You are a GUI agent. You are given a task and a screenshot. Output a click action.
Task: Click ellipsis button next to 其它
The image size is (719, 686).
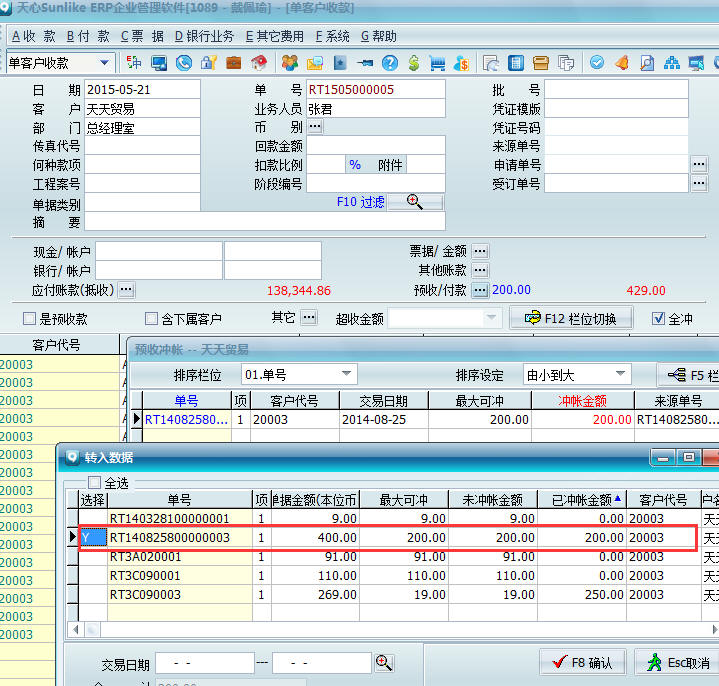click(x=309, y=317)
